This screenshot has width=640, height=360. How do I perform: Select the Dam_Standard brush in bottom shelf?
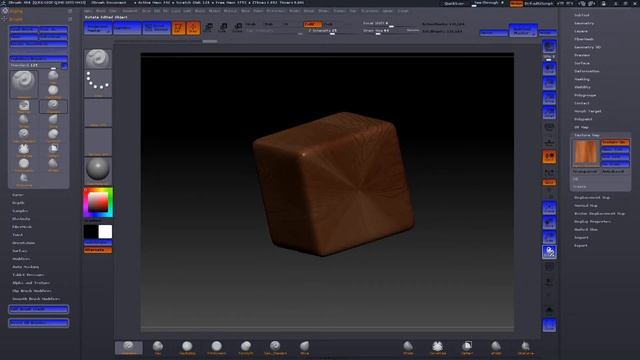(x=276, y=348)
